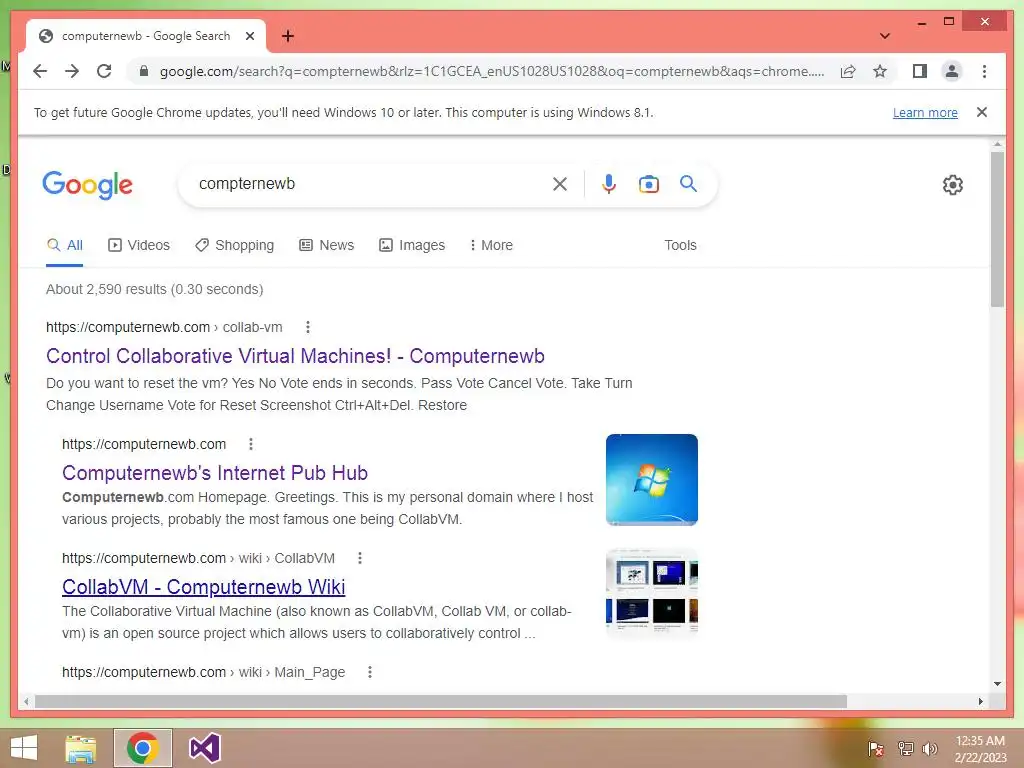
Task: Open volume speaker tray icon
Action: [929, 748]
